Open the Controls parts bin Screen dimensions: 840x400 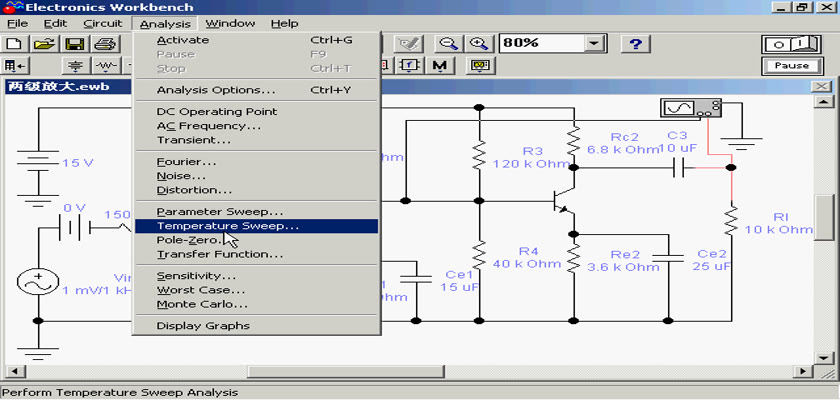click(410, 66)
